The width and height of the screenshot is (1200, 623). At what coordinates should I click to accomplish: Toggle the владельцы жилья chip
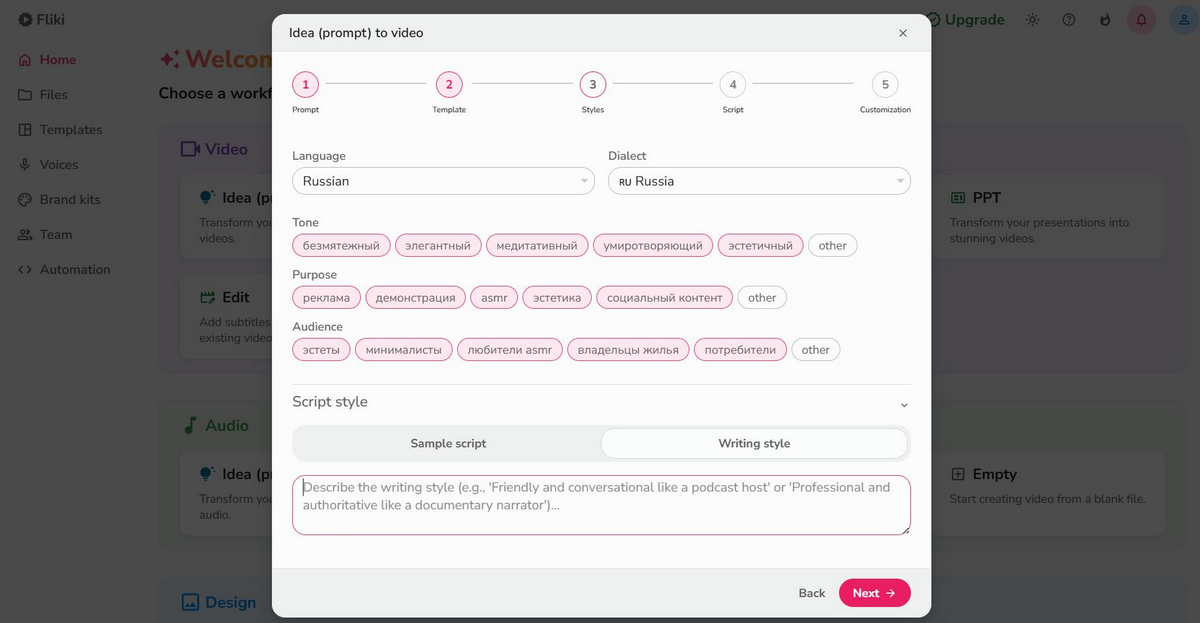click(x=628, y=349)
